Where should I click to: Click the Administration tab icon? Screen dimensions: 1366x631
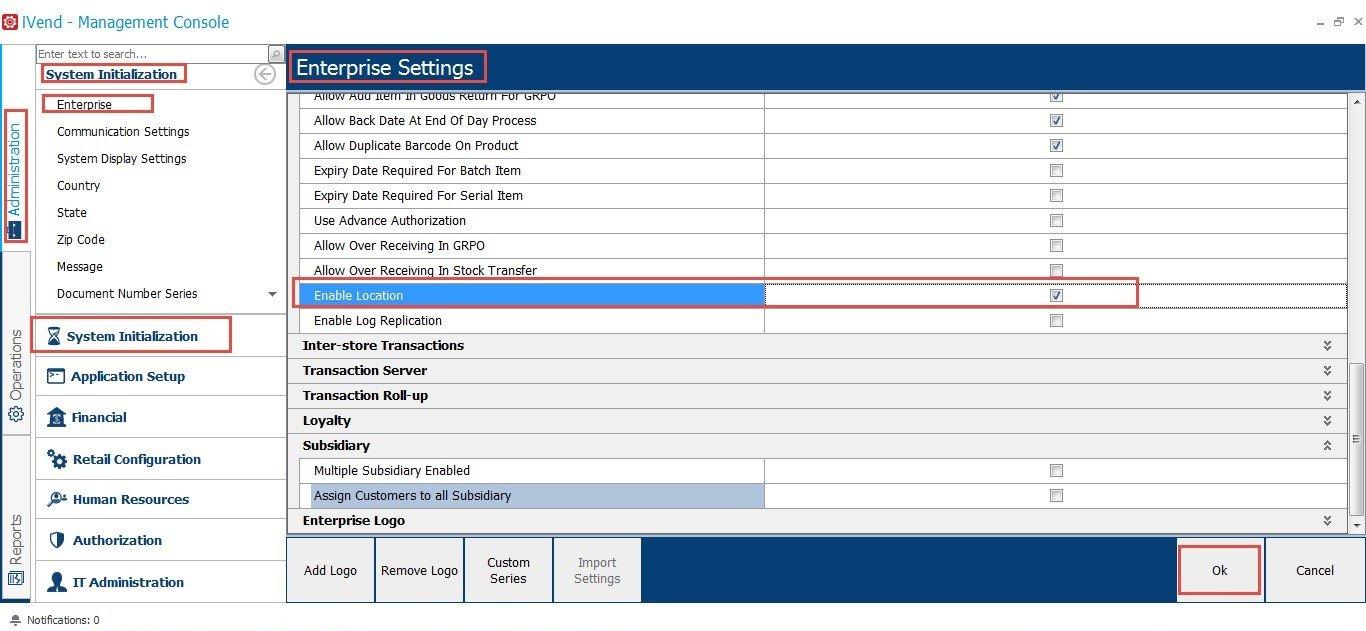(14, 229)
